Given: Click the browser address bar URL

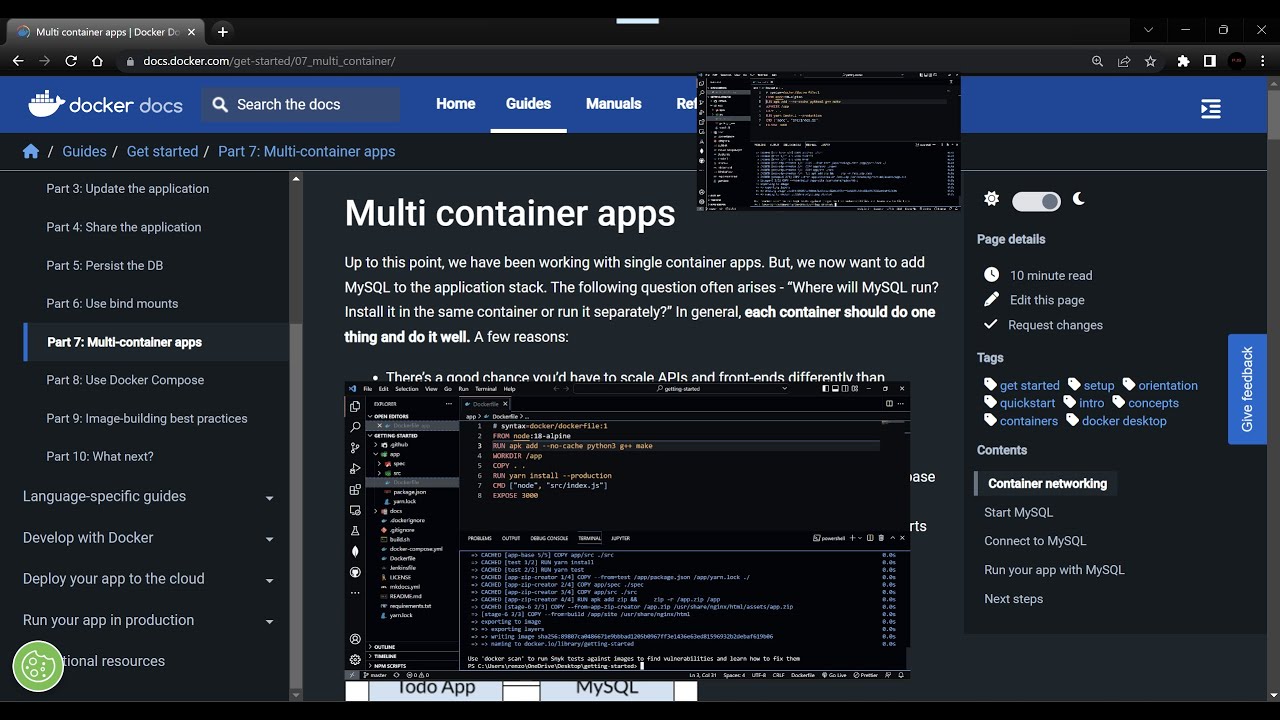Looking at the screenshot, I should pyautogui.click(x=269, y=61).
